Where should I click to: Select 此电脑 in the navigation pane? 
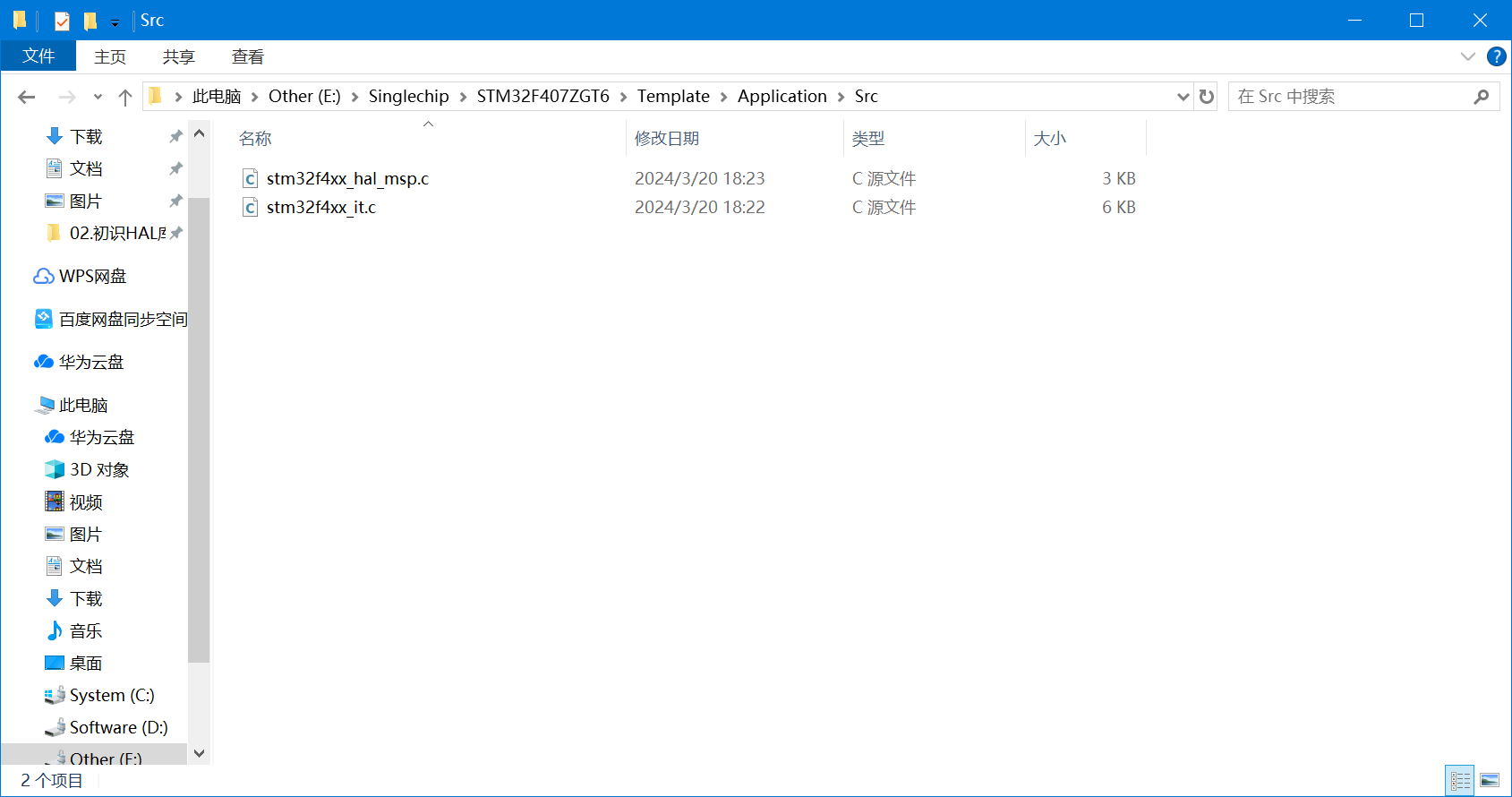tap(83, 405)
